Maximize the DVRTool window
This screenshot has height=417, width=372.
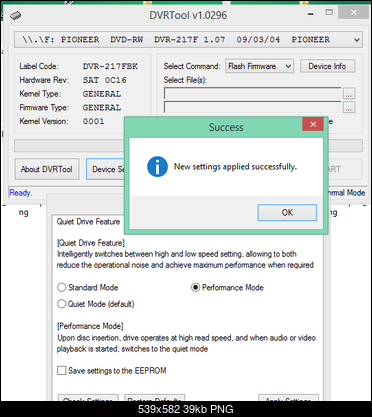pyautogui.click(x=329, y=13)
